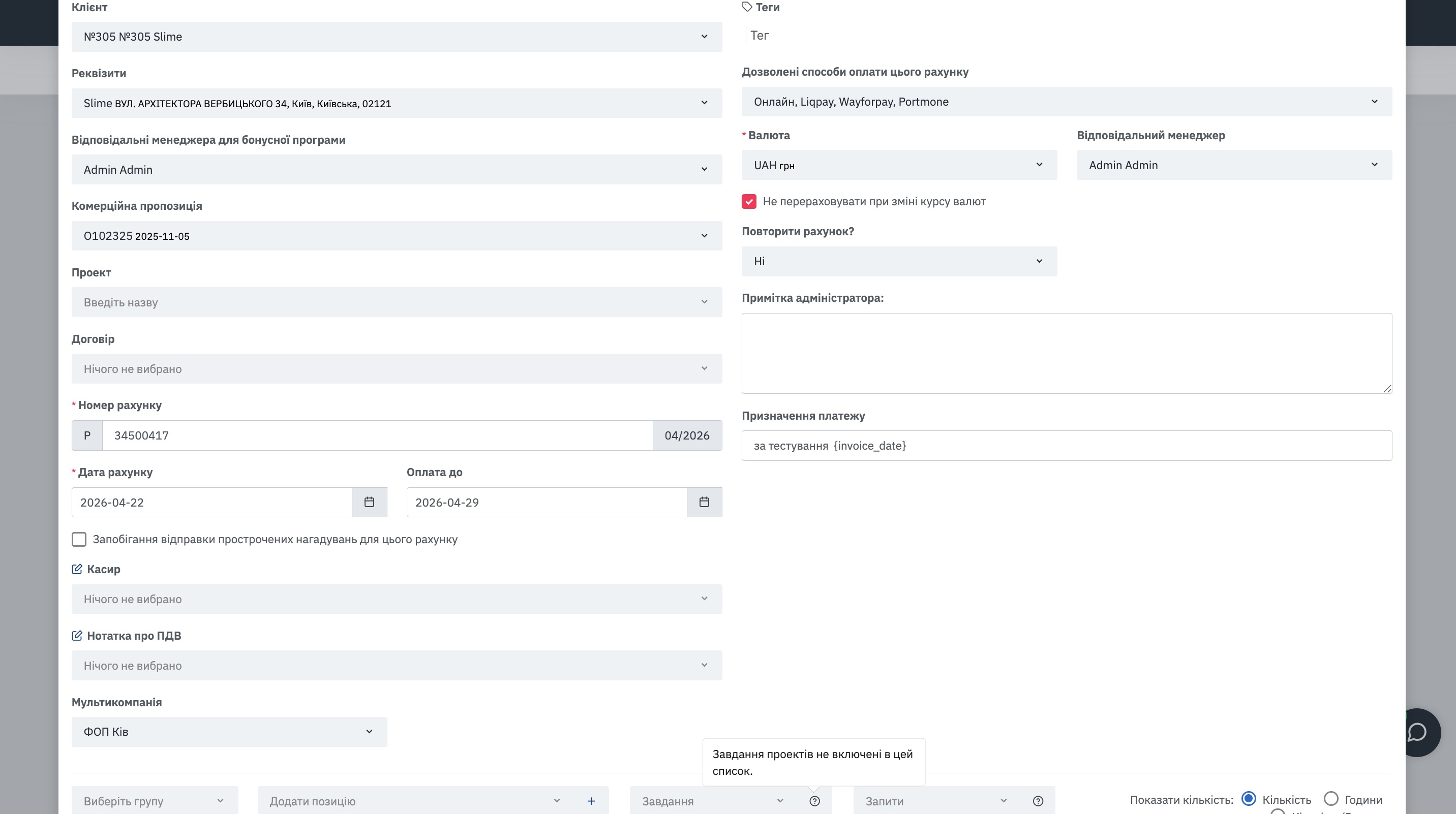Expand 'Повторити рахунок?' dropdown
The image size is (1456, 814).
(899, 261)
